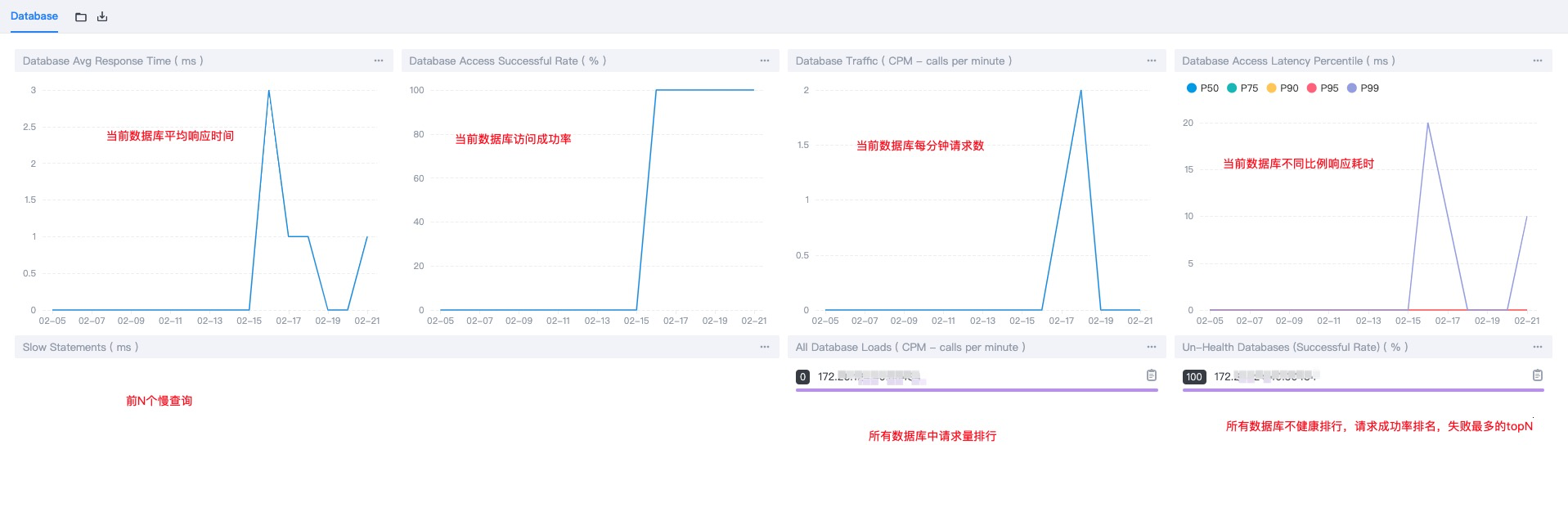Select the 172 entry in Un-Health Databases
Viewport: 1568px width, 530px height.
click(1265, 376)
